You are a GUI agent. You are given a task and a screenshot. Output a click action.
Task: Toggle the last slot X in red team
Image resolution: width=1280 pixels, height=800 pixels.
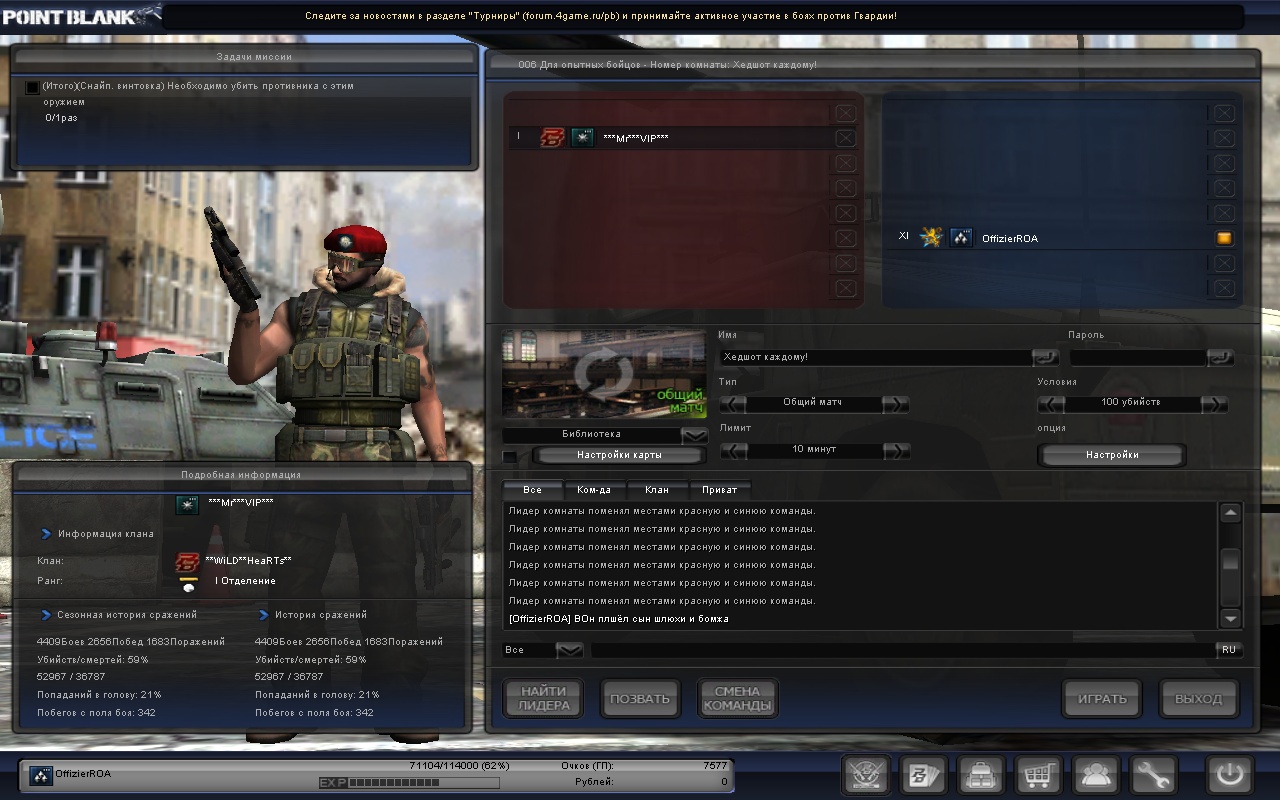tap(845, 288)
